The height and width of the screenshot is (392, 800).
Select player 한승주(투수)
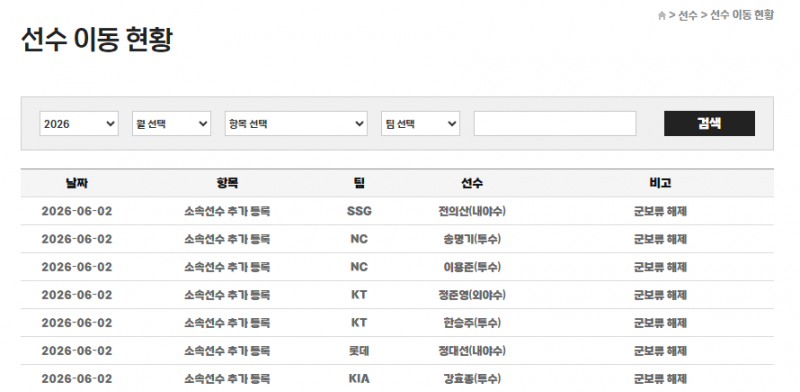tap(472, 323)
